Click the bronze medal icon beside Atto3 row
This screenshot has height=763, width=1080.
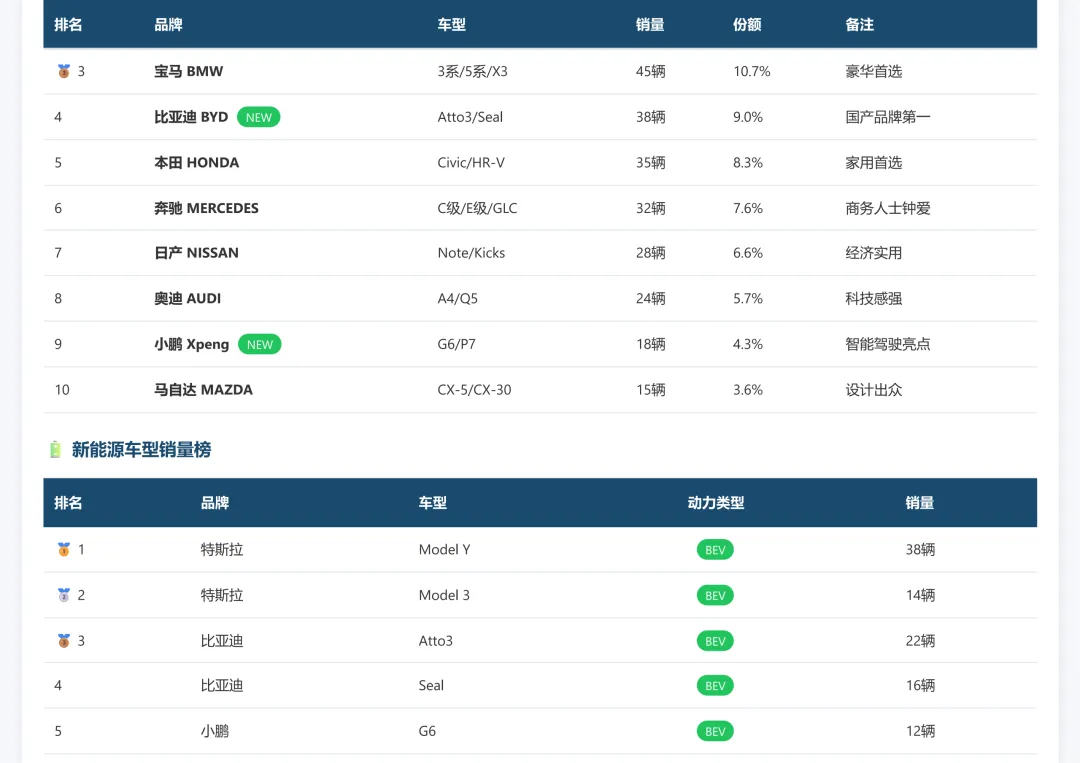pyautogui.click(x=63, y=641)
